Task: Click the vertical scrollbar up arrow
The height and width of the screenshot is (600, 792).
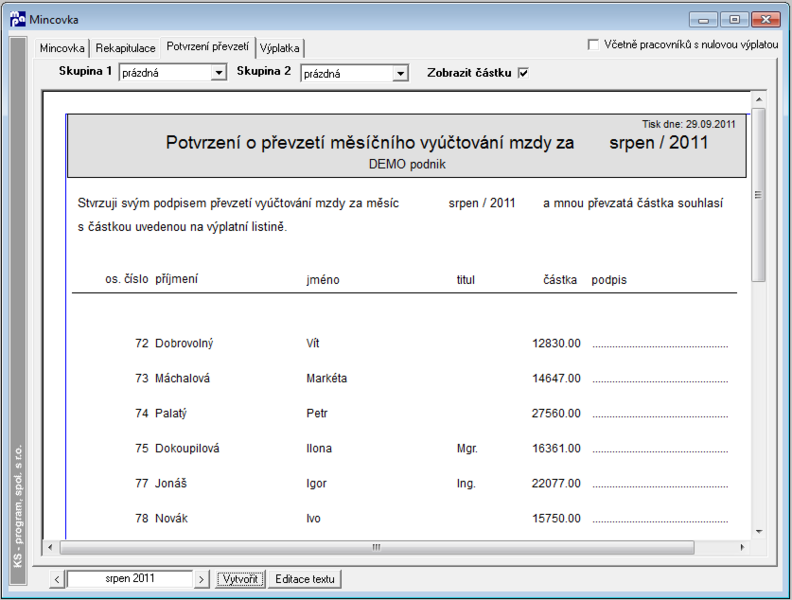Action: (758, 99)
